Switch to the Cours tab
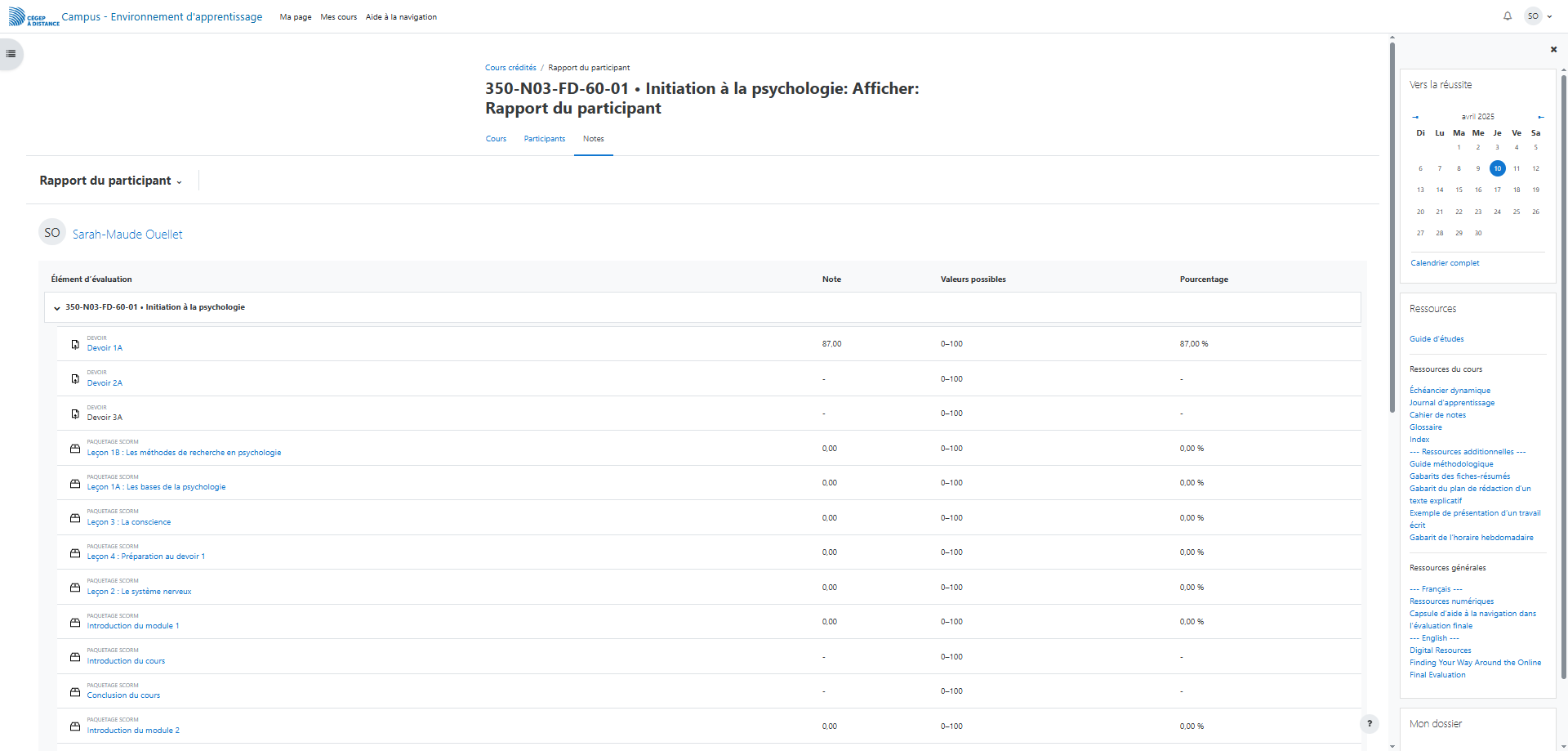The height and width of the screenshot is (751, 1568). click(x=496, y=139)
